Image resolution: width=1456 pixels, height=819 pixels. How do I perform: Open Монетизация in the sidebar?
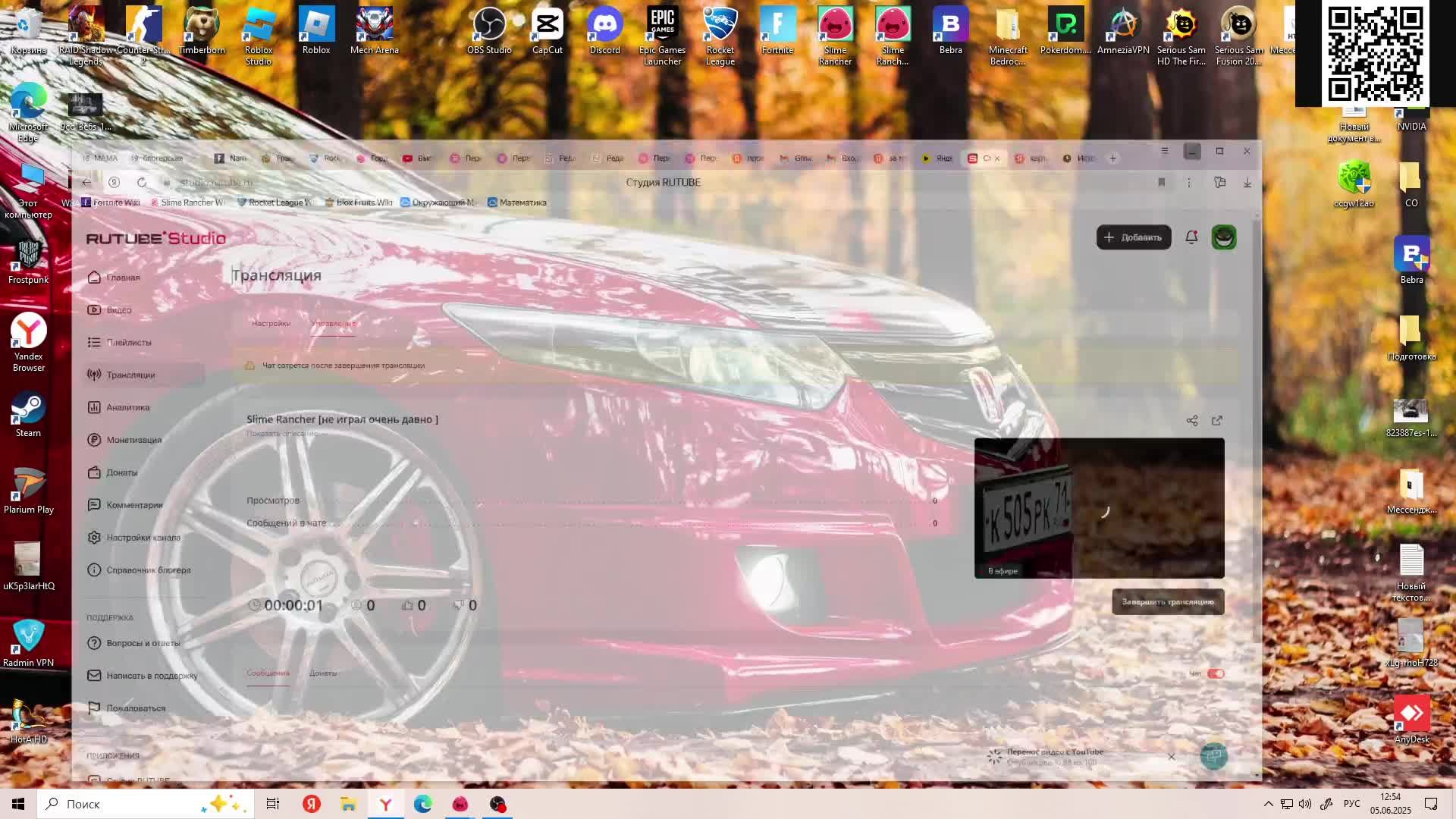[133, 441]
